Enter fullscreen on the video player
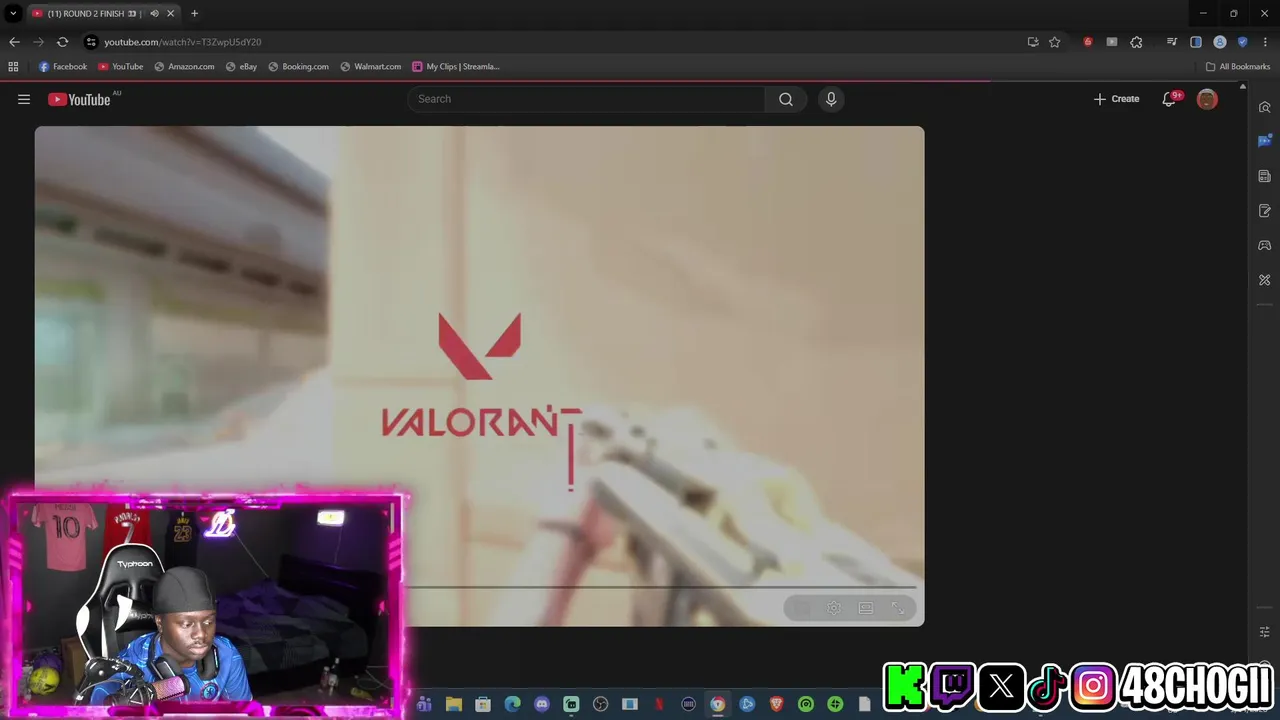 click(x=898, y=608)
